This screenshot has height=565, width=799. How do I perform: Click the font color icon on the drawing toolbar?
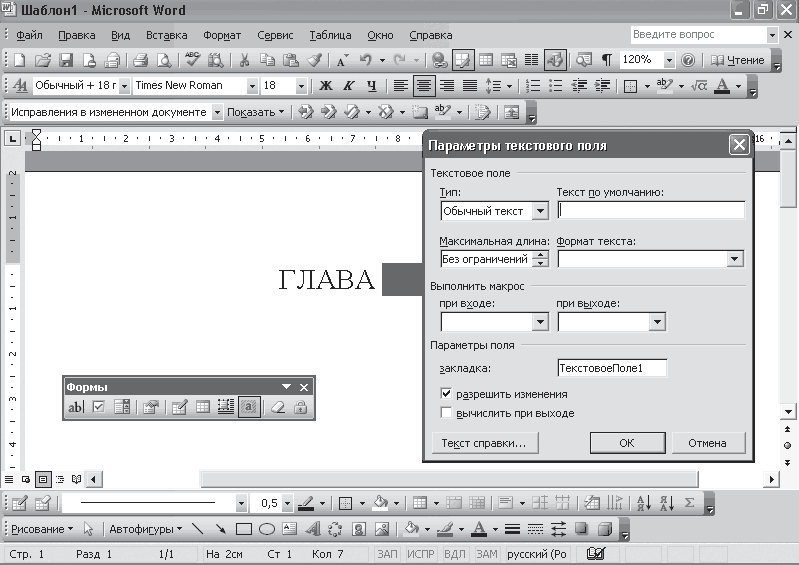coord(480,529)
